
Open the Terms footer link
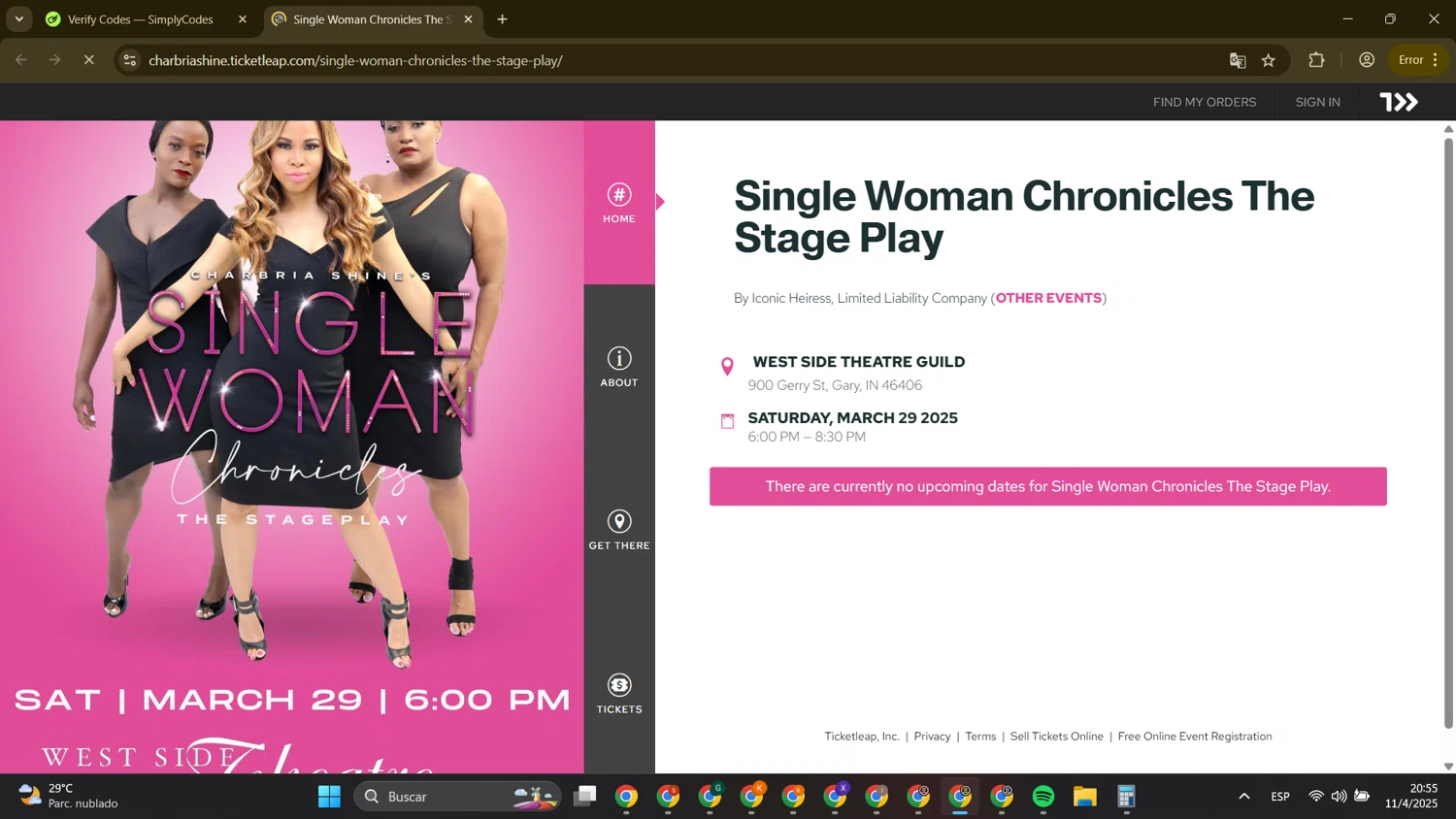[x=980, y=737]
